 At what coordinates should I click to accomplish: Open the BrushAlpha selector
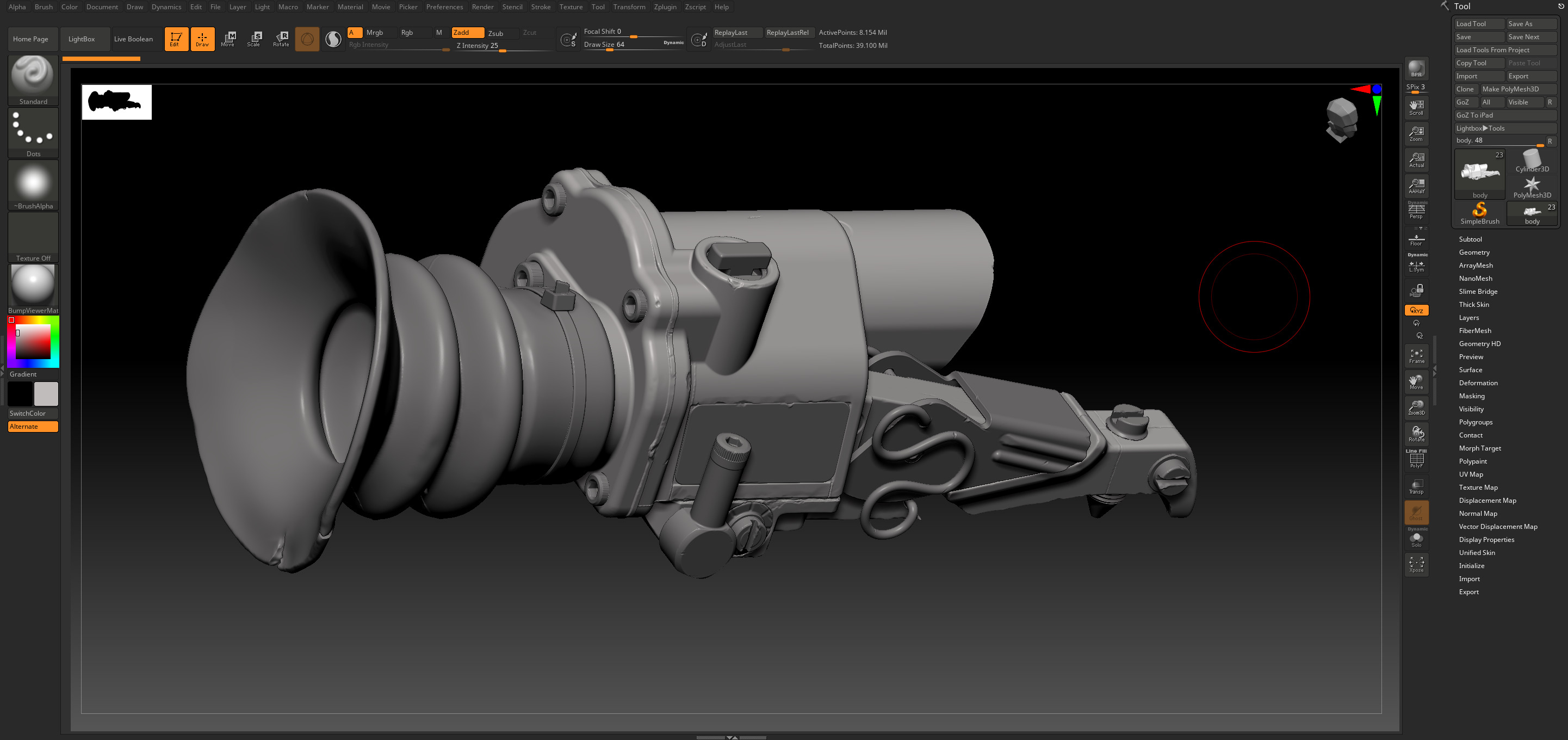click(33, 185)
